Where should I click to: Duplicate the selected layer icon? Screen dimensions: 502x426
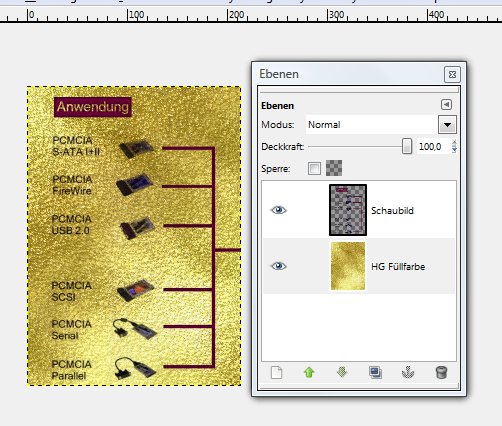point(375,372)
